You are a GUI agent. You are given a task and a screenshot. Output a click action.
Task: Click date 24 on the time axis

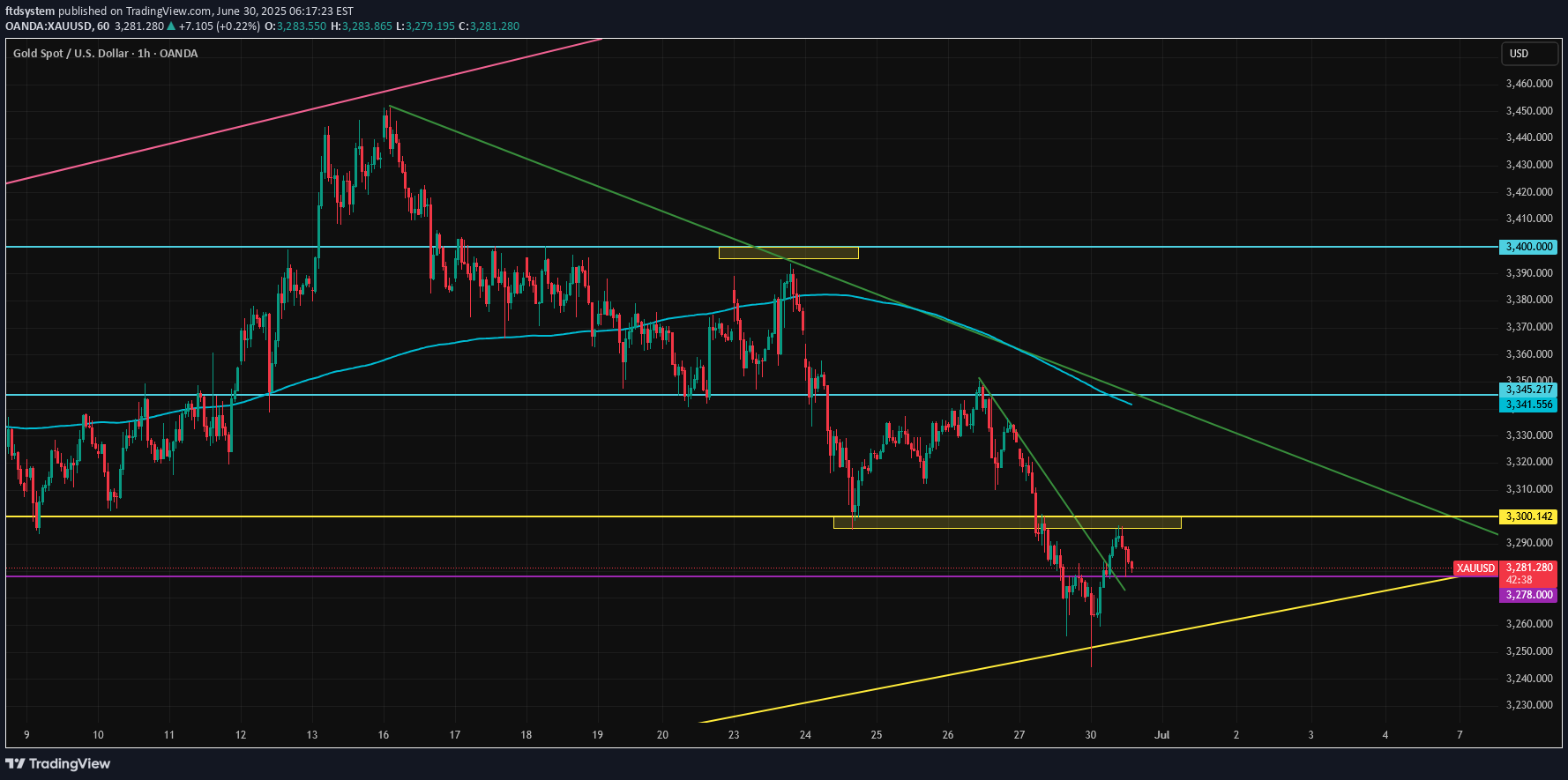[805, 734]
